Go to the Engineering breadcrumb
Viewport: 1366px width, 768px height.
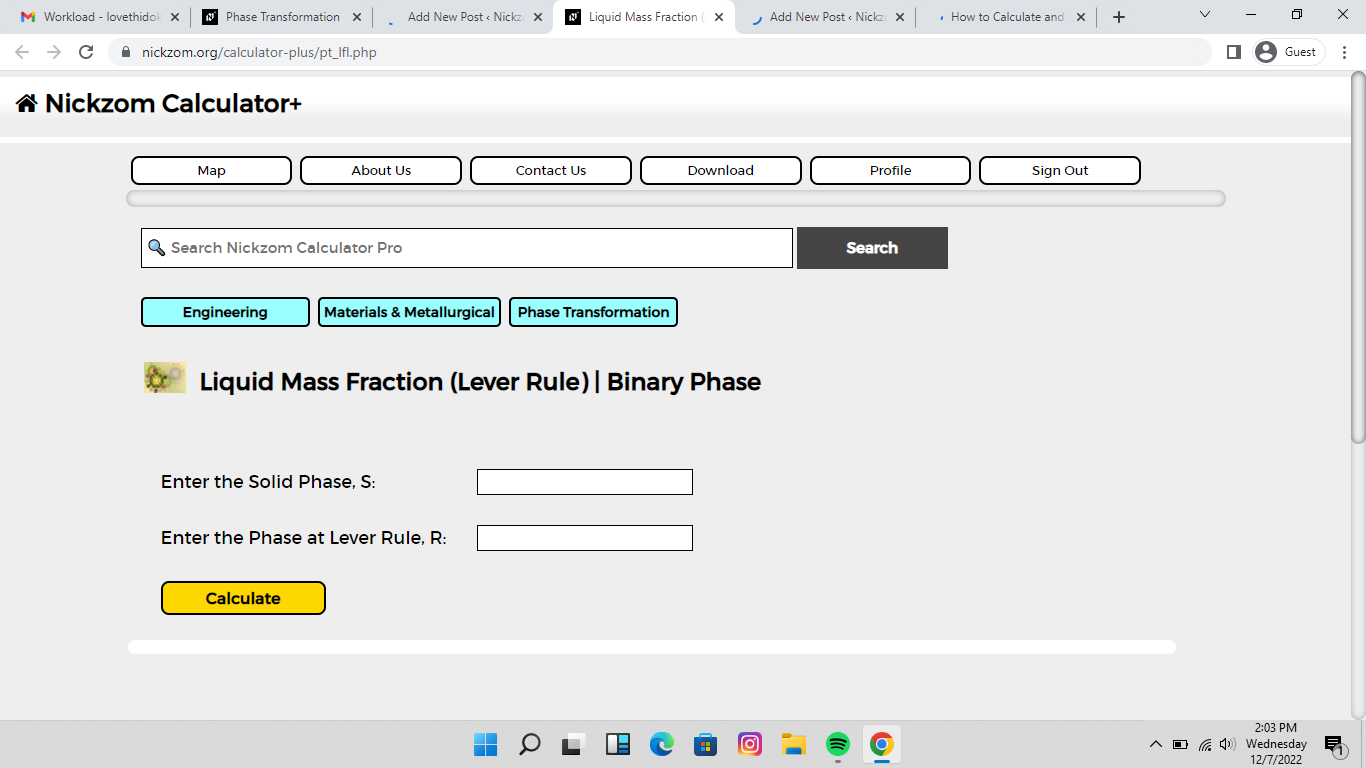[225, 312]
